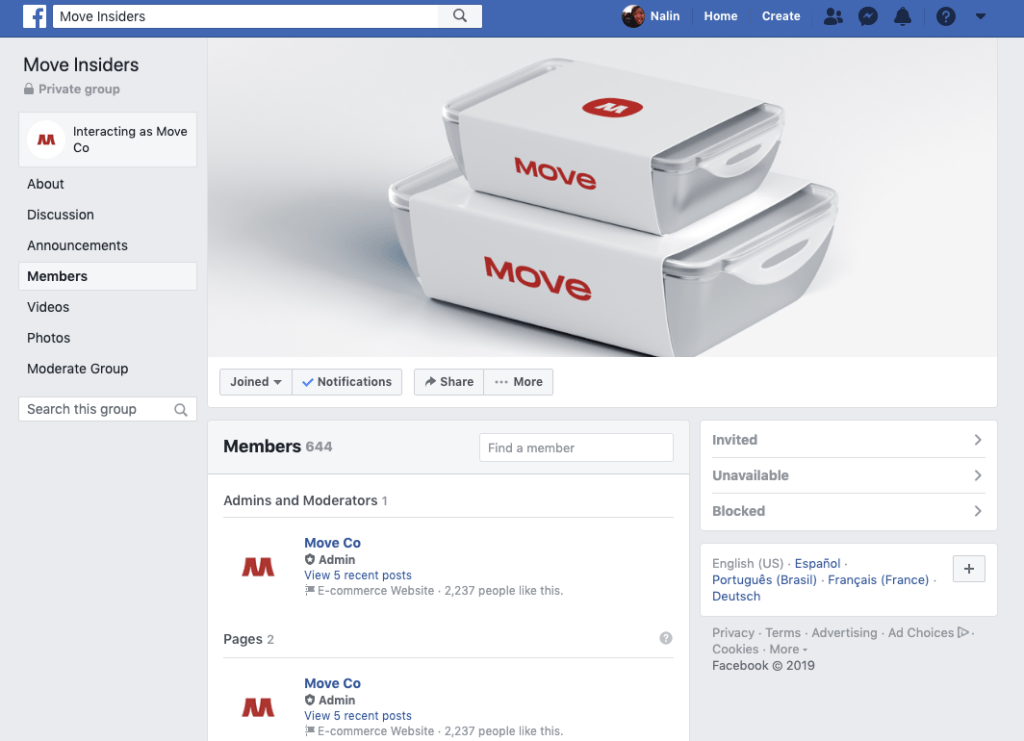Screen dimensions: 1024x741
Task: Open the Friend Requests icon
Action: [x=833, y=16]
